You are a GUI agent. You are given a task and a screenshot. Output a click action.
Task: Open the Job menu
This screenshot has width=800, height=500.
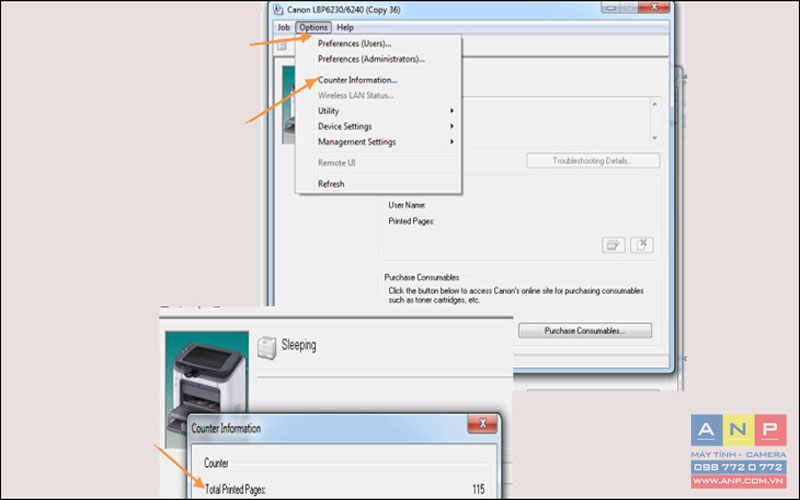click(283, 28)
